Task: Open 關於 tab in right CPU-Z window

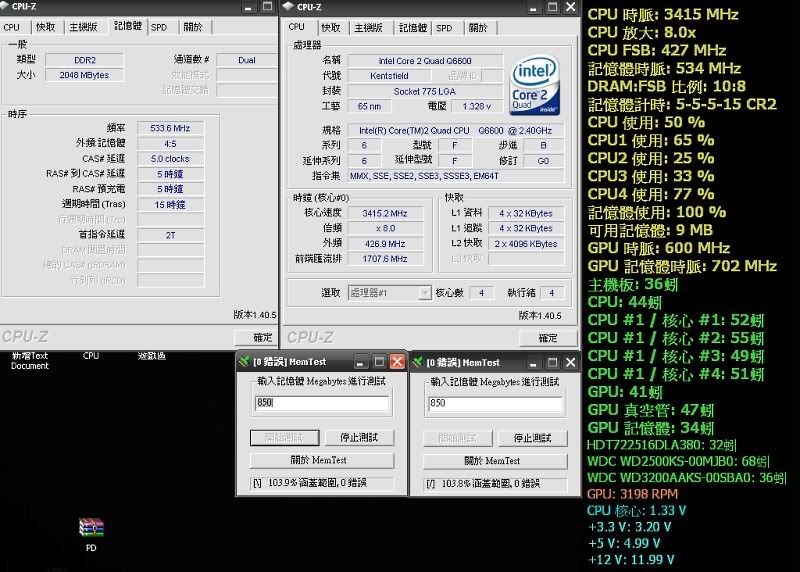Action: 478,28
